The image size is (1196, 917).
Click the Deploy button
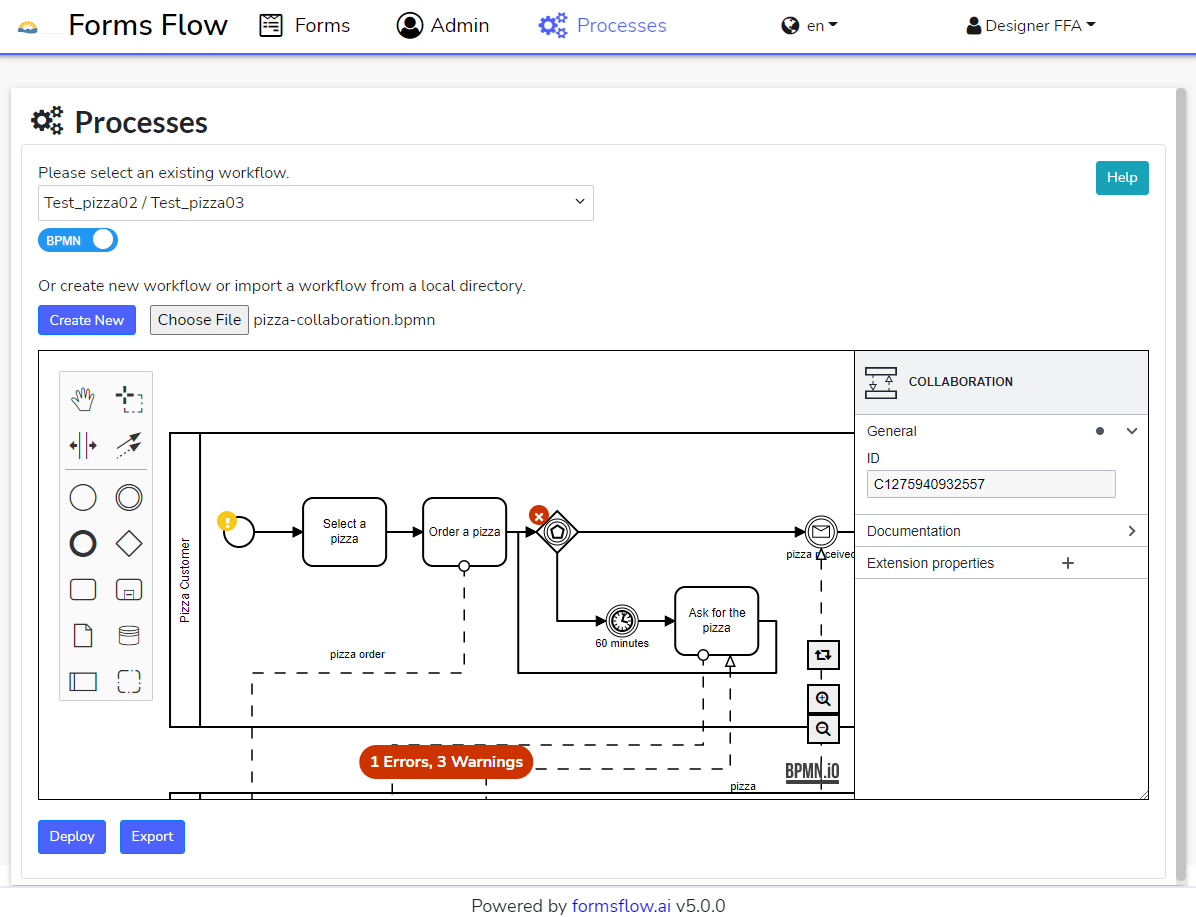[x=72, y=837]
